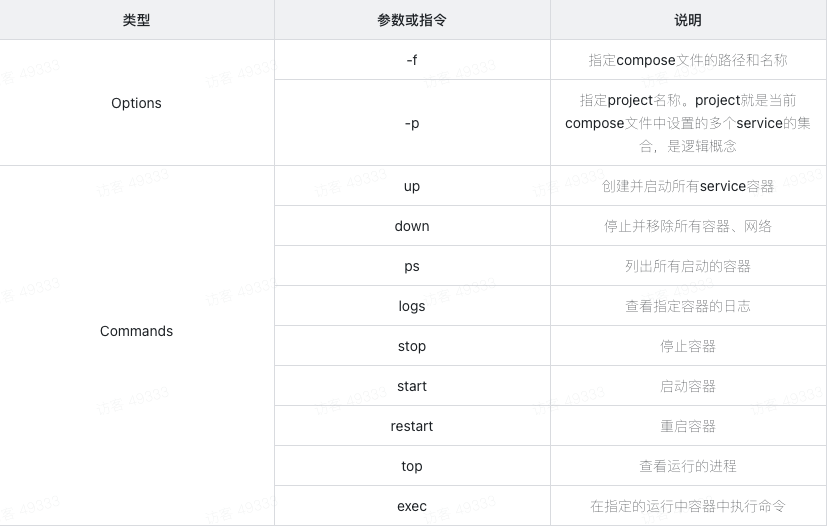Click the -p option cell
This screenshot has height=527, width=828.
coord(411,123)
